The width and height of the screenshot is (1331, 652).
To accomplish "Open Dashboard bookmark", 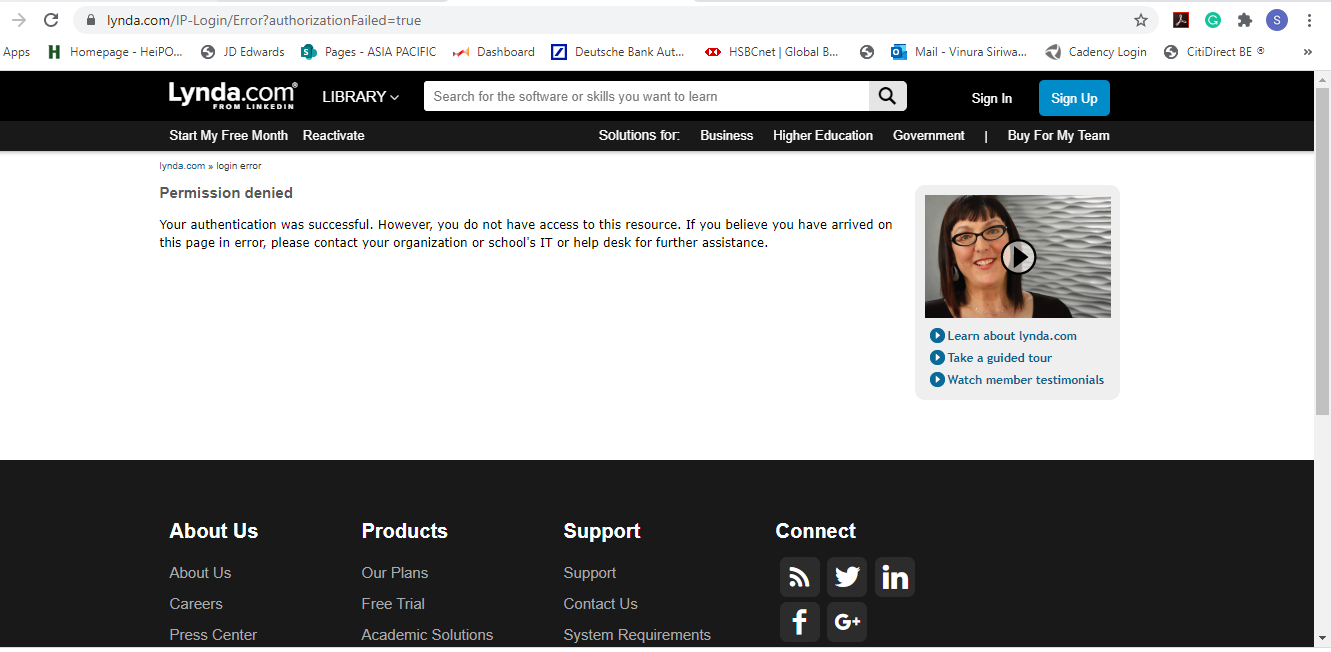I will tap(494, 52).
